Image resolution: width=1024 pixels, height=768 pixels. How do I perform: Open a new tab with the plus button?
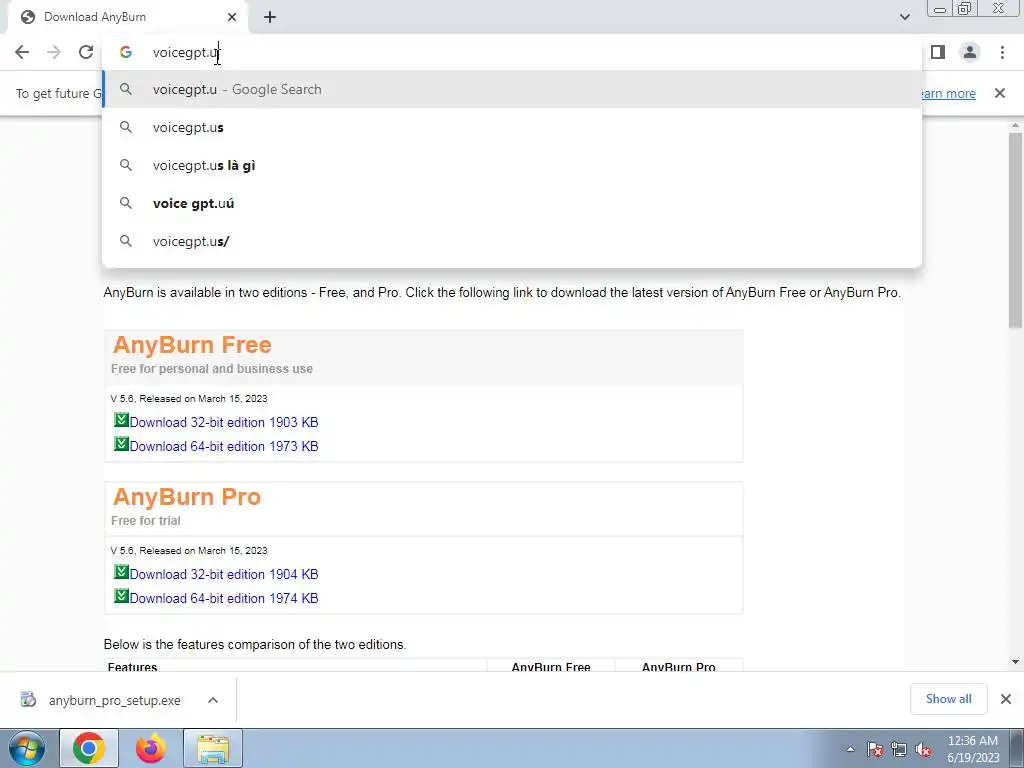point(270,18)
